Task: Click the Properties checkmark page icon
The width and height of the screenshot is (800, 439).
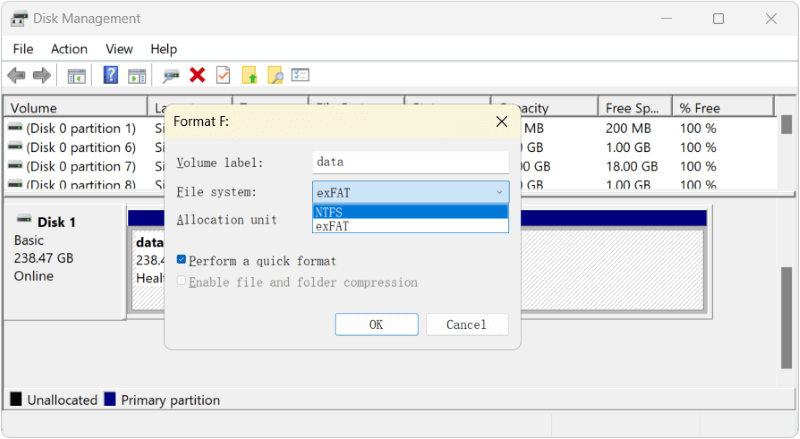Action: tap(223, 76)
